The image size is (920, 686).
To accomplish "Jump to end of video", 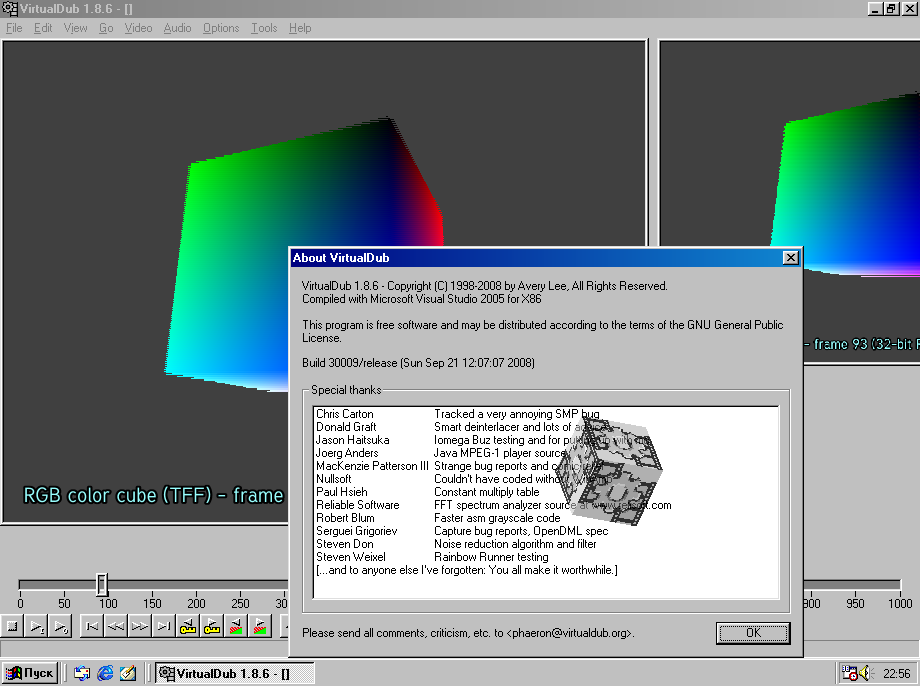I will (163, 627).
